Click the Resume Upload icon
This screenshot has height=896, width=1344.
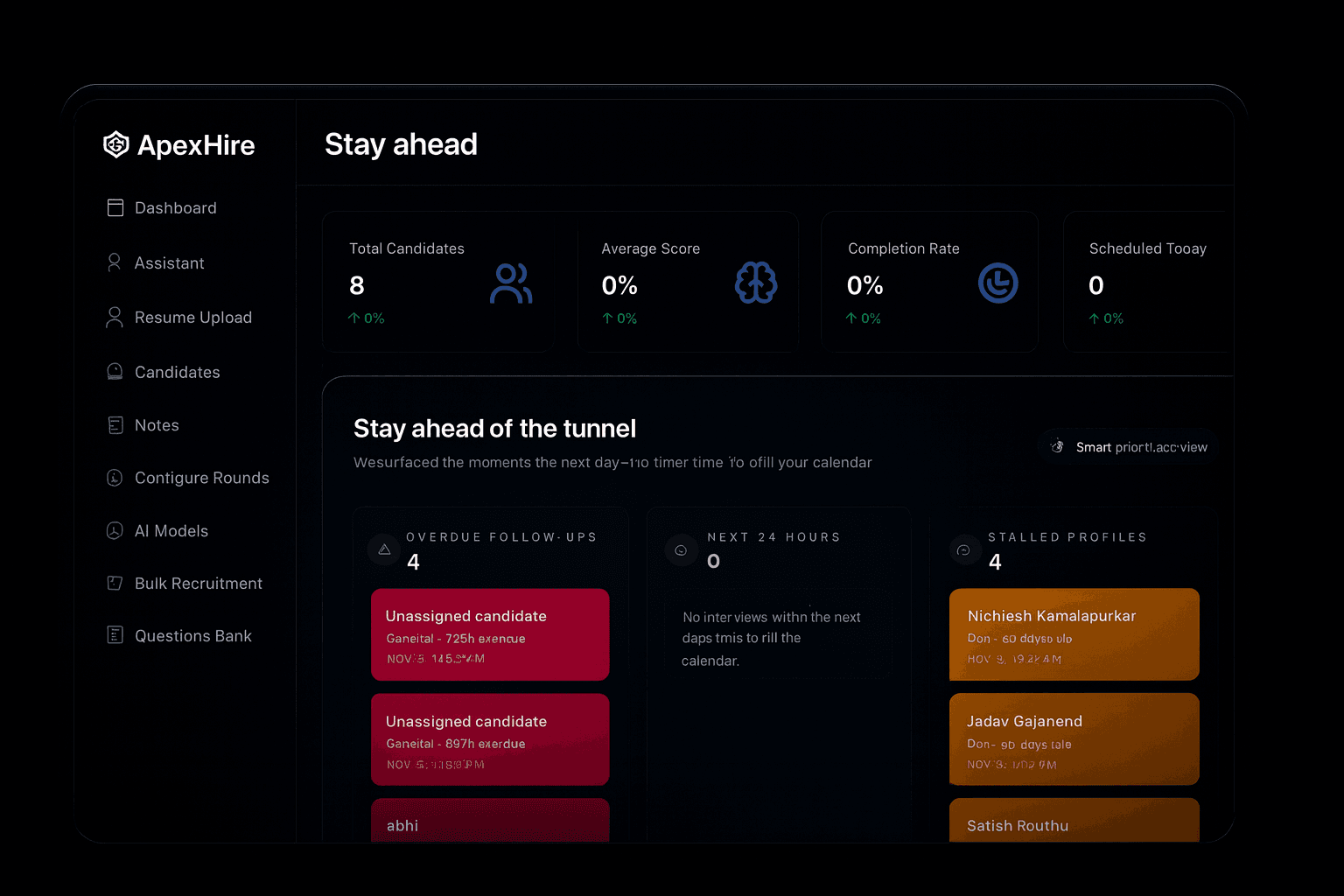(x=115, y=317)
